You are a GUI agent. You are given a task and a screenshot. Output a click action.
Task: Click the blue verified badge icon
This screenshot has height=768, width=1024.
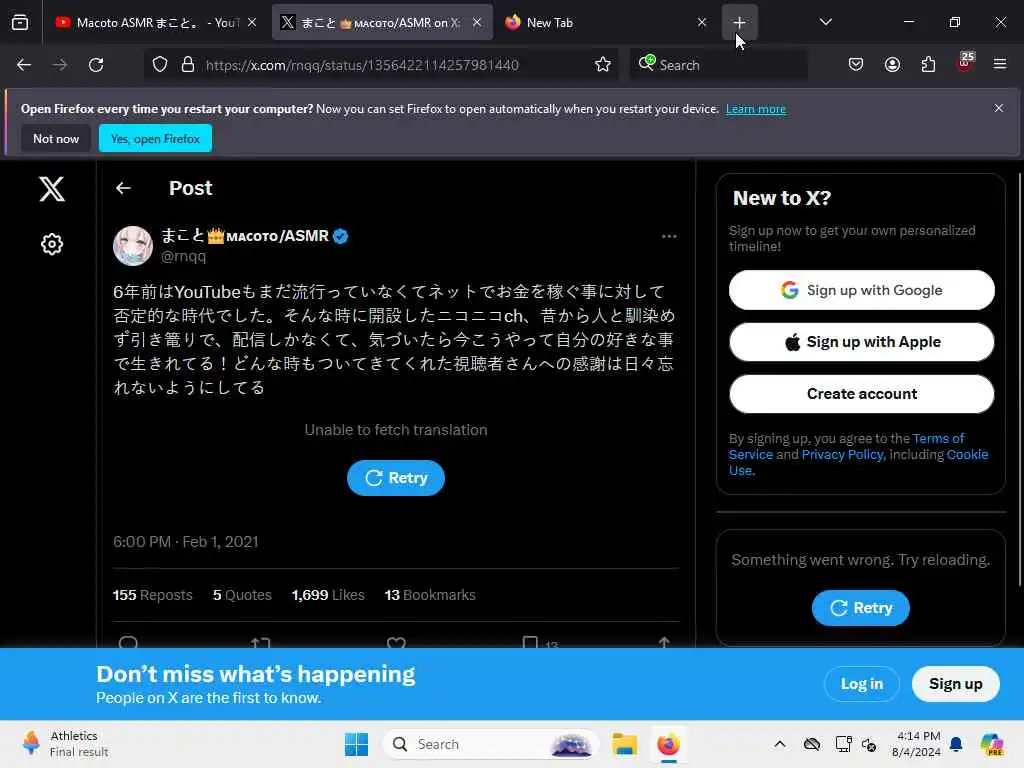[340, 236]
